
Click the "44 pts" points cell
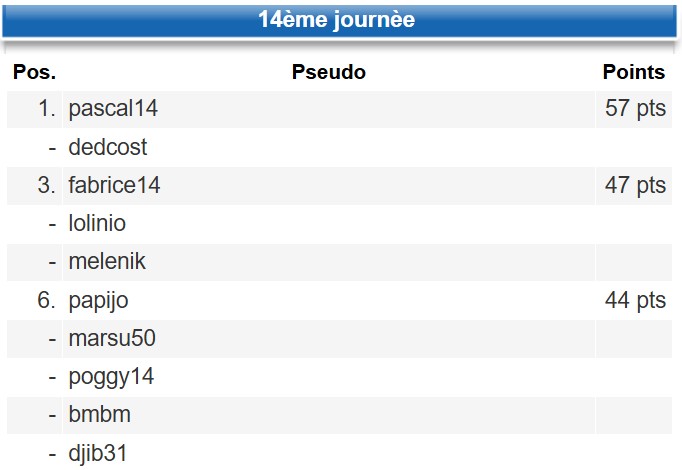(635, 300)
